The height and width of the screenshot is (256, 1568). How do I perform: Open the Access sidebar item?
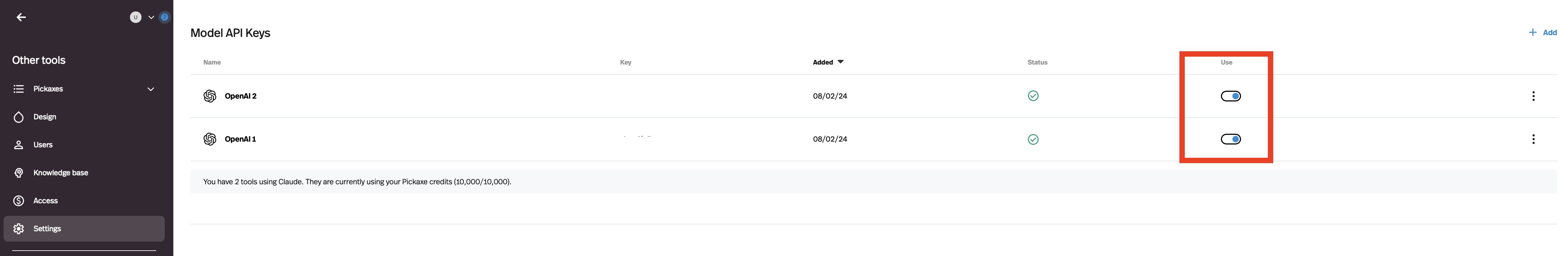coord(45,201)
